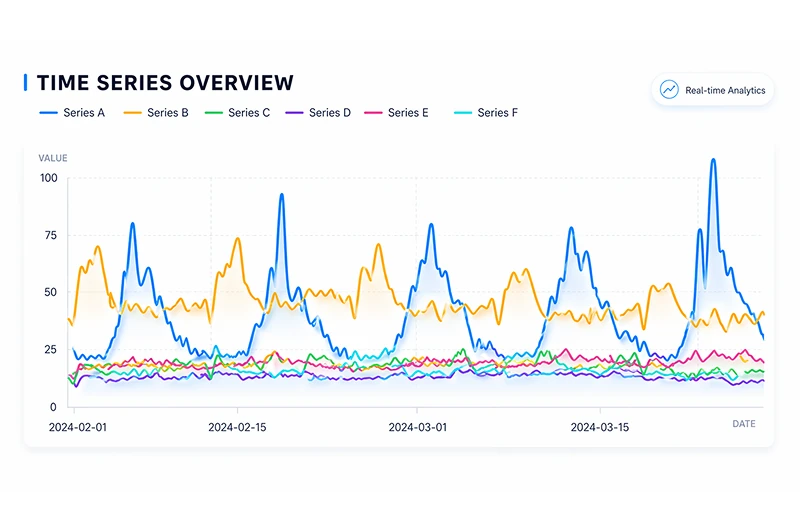
Task: Click the 2024-02-15 axis date label
Action: (x=237, y=427)
